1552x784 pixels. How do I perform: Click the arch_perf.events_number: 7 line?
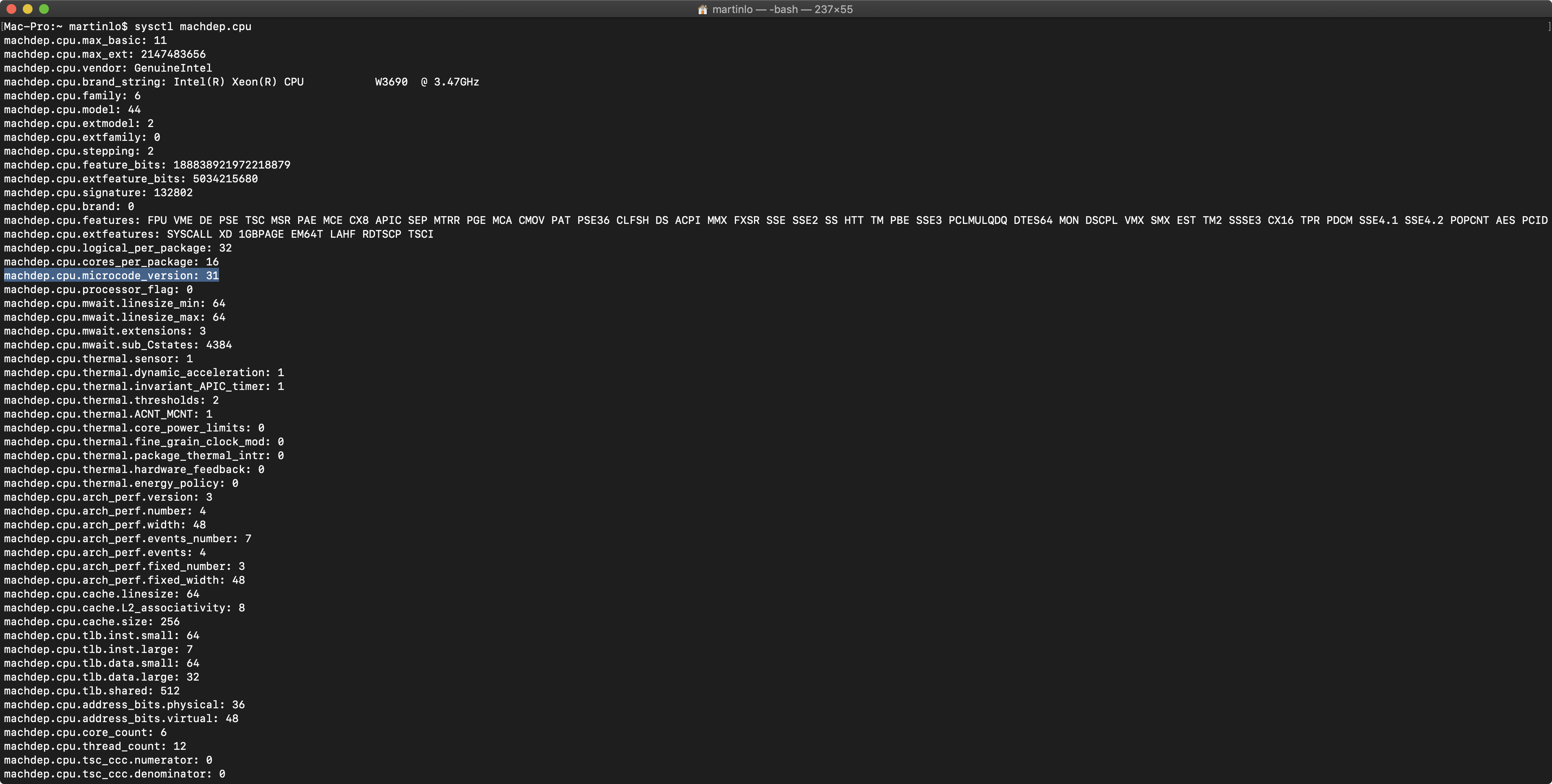click(128, 539)
